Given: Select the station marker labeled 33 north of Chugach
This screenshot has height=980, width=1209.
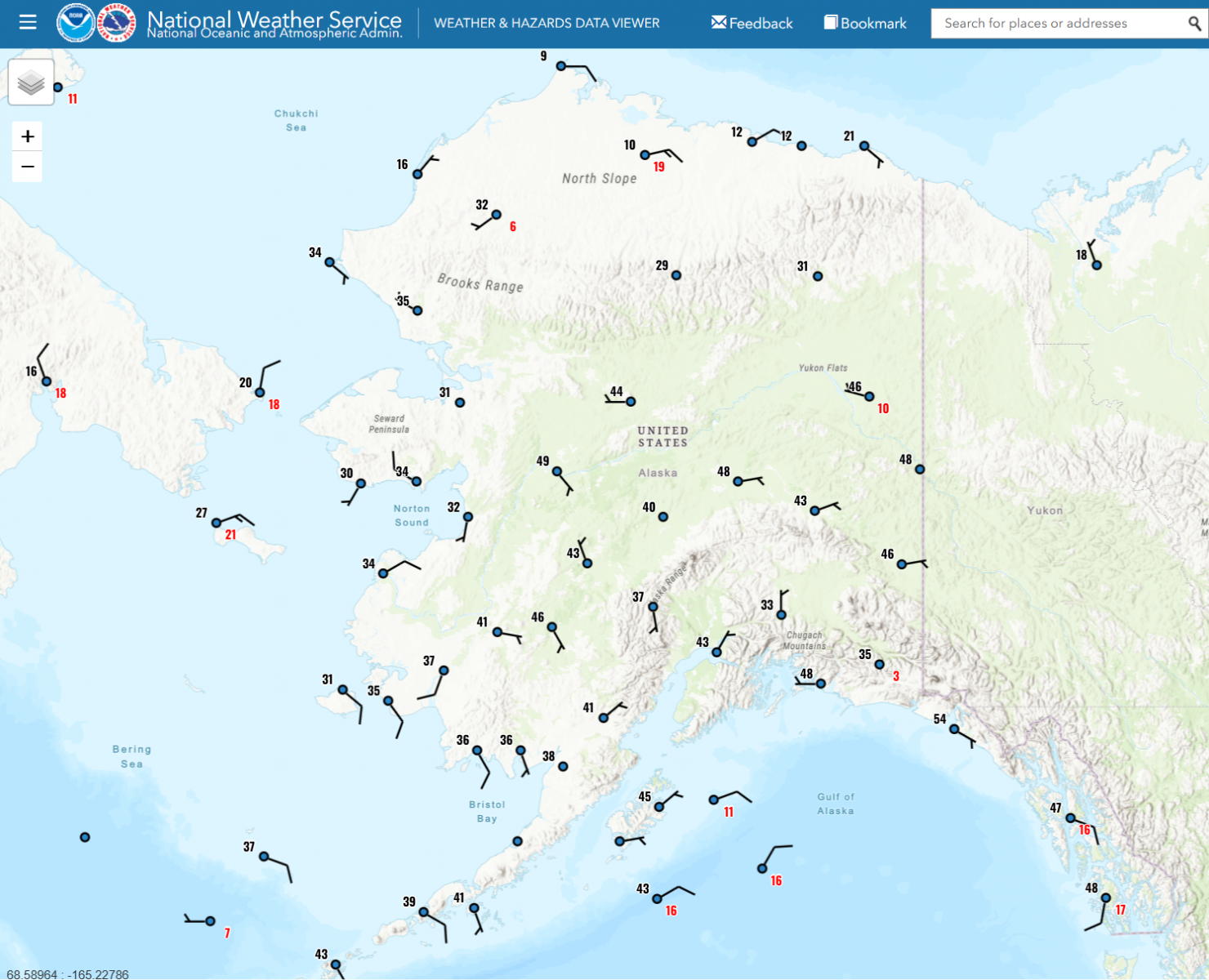Looking at the screenshot, I should [782, 614].
